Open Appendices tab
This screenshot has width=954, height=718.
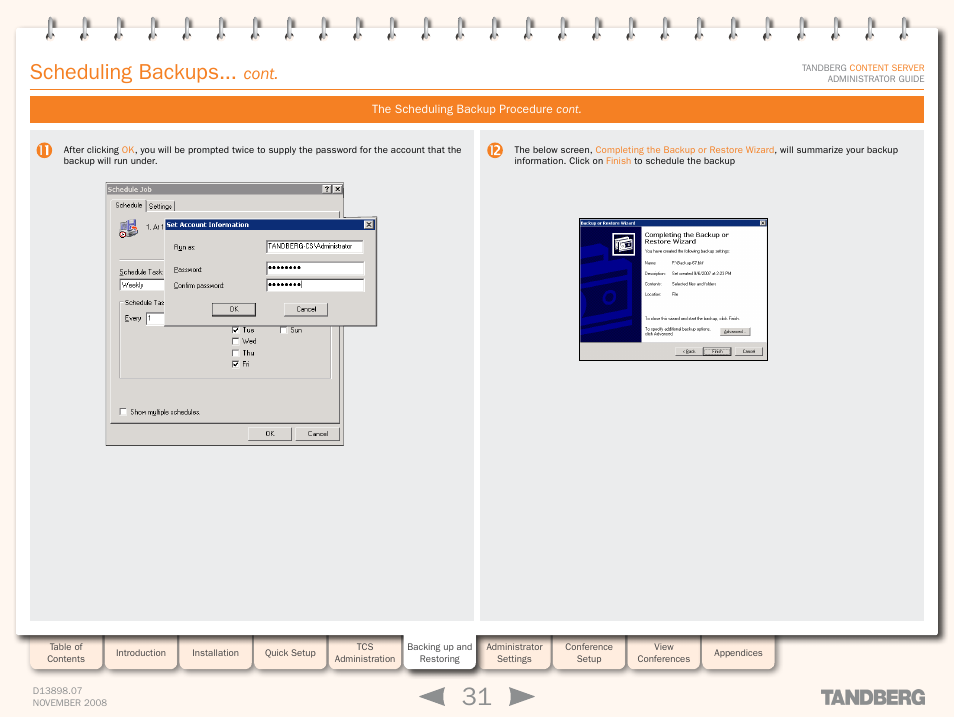point(738,653)
